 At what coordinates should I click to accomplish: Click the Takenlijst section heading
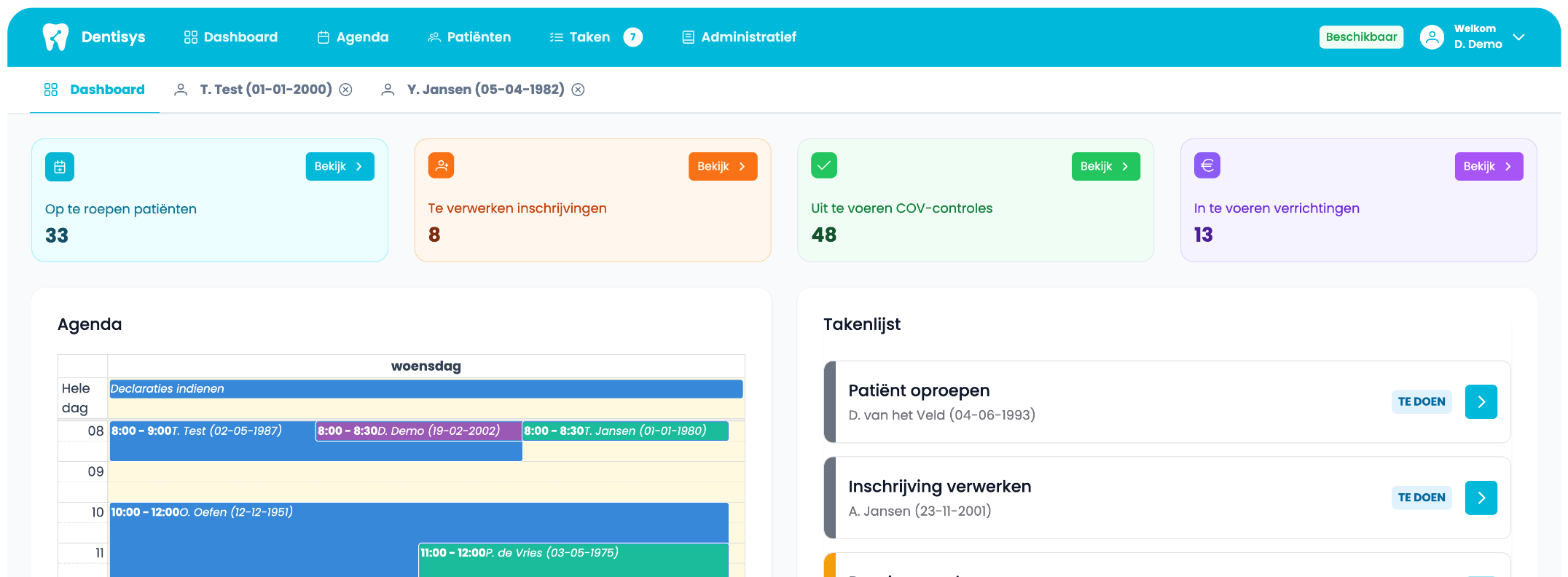tap(862, 324)
